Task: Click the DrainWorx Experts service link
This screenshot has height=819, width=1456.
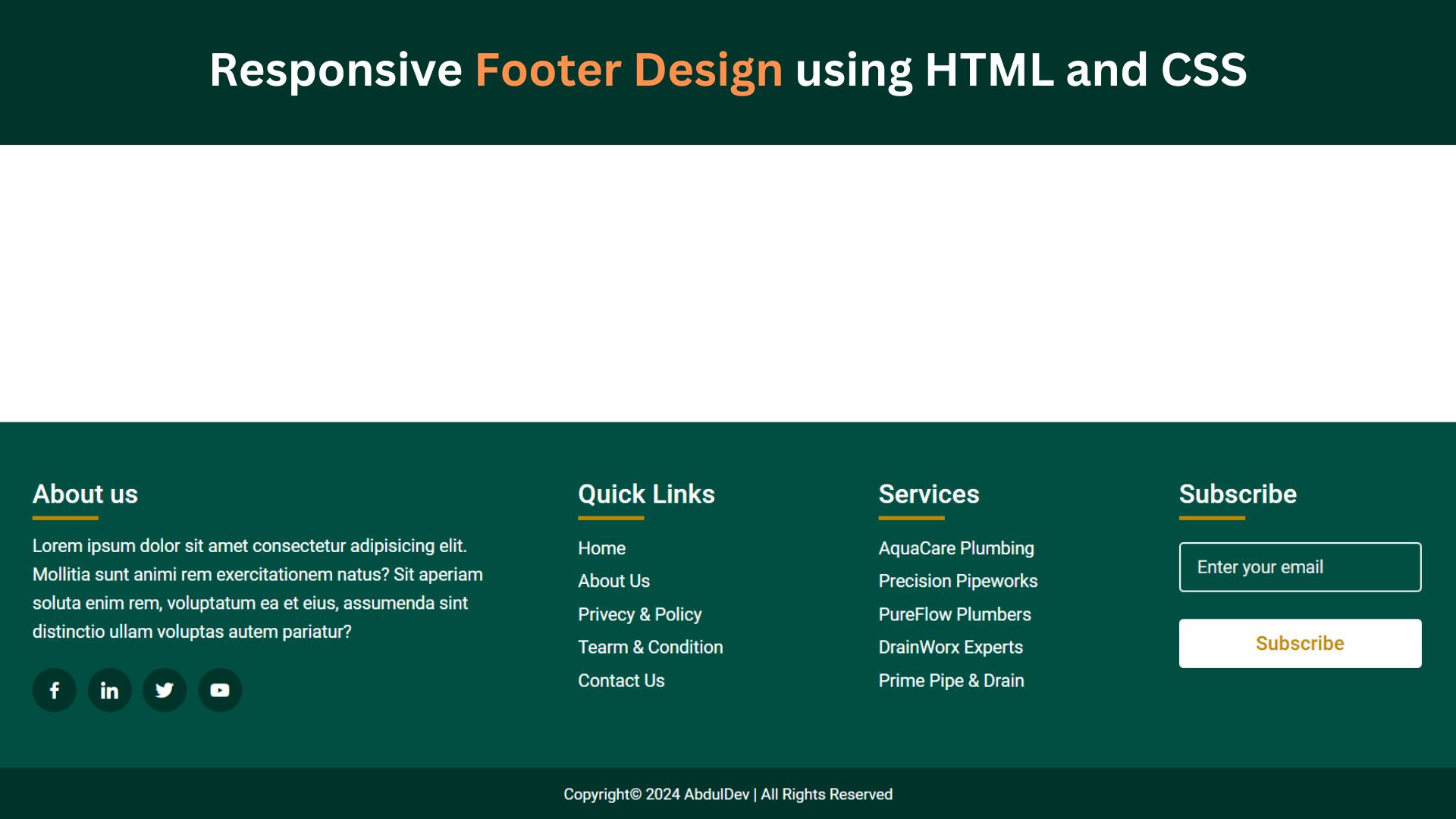Action: click(x=950, y=647)
